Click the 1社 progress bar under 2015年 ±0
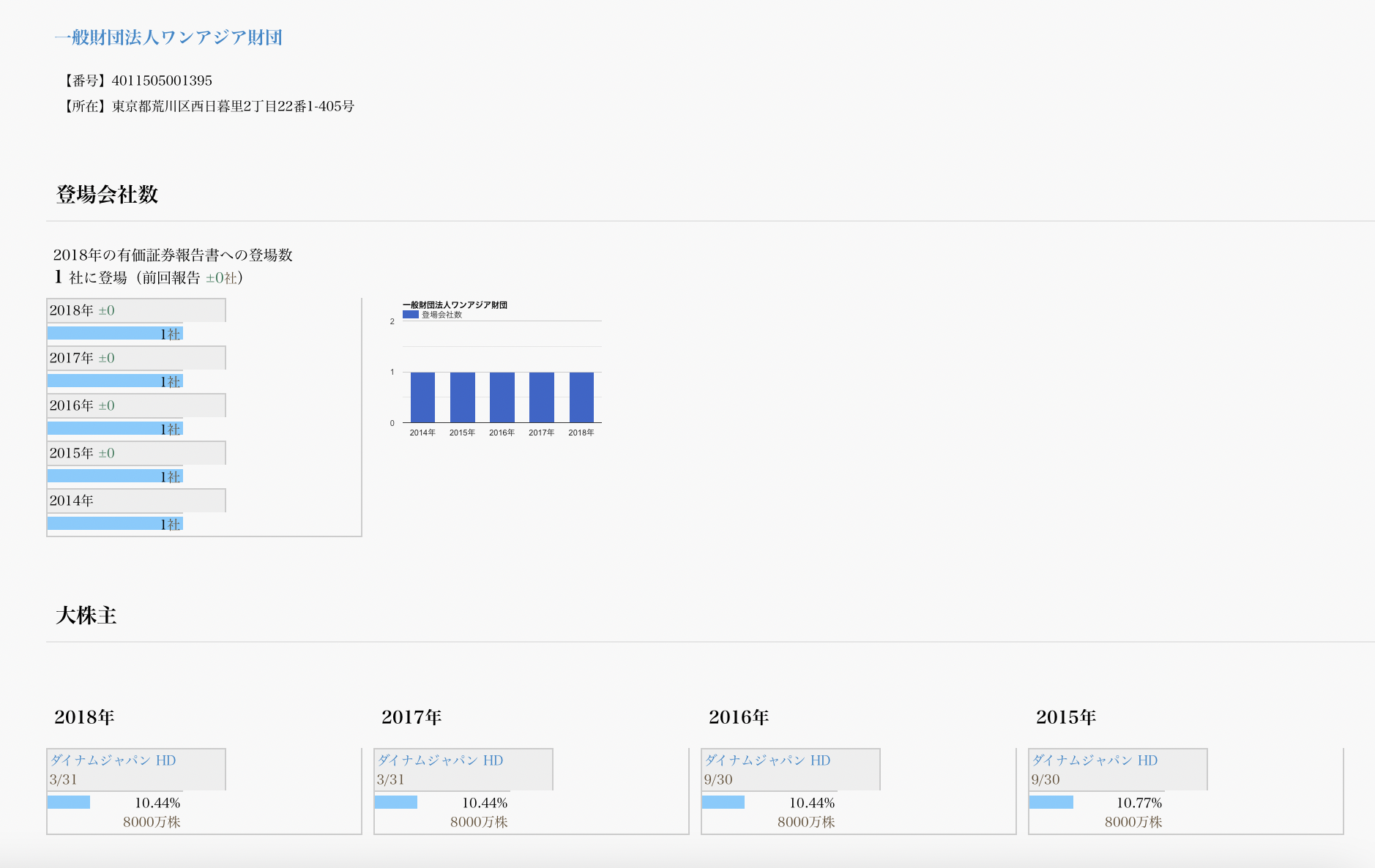This screenshot has height=868, width=1375. [x=115, y=476]
